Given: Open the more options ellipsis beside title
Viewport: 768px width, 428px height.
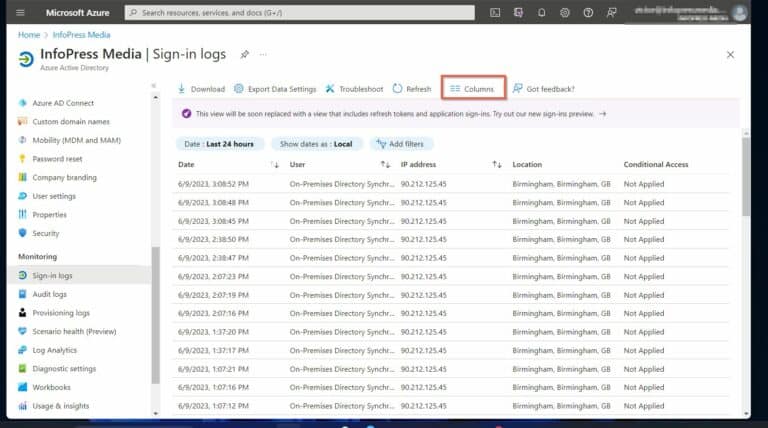Looking at the screenshot, I should pyautogui.click(x=263, y=54).
